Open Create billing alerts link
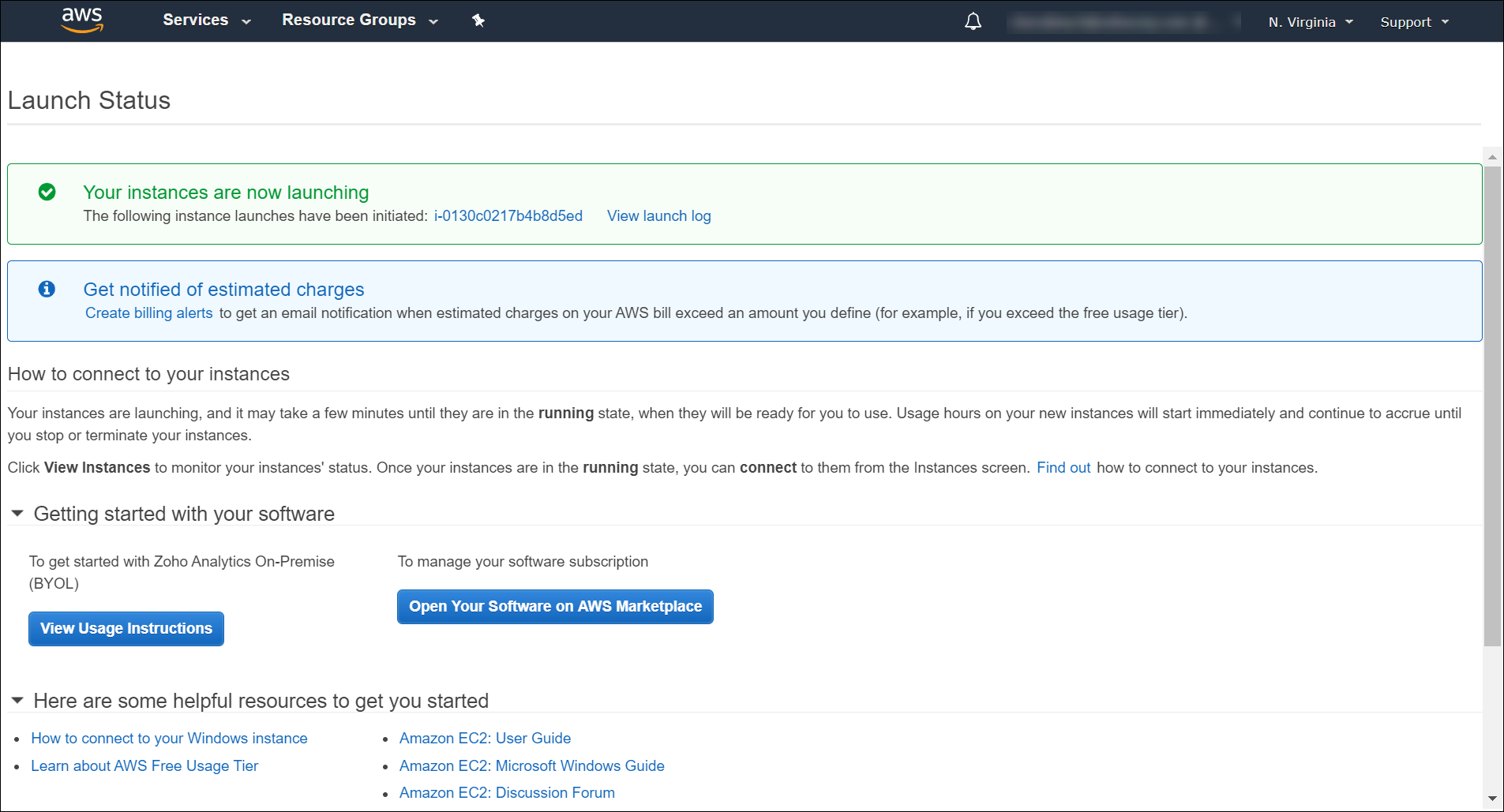Viewport: 1504px width, 812px height. (149, 313)
